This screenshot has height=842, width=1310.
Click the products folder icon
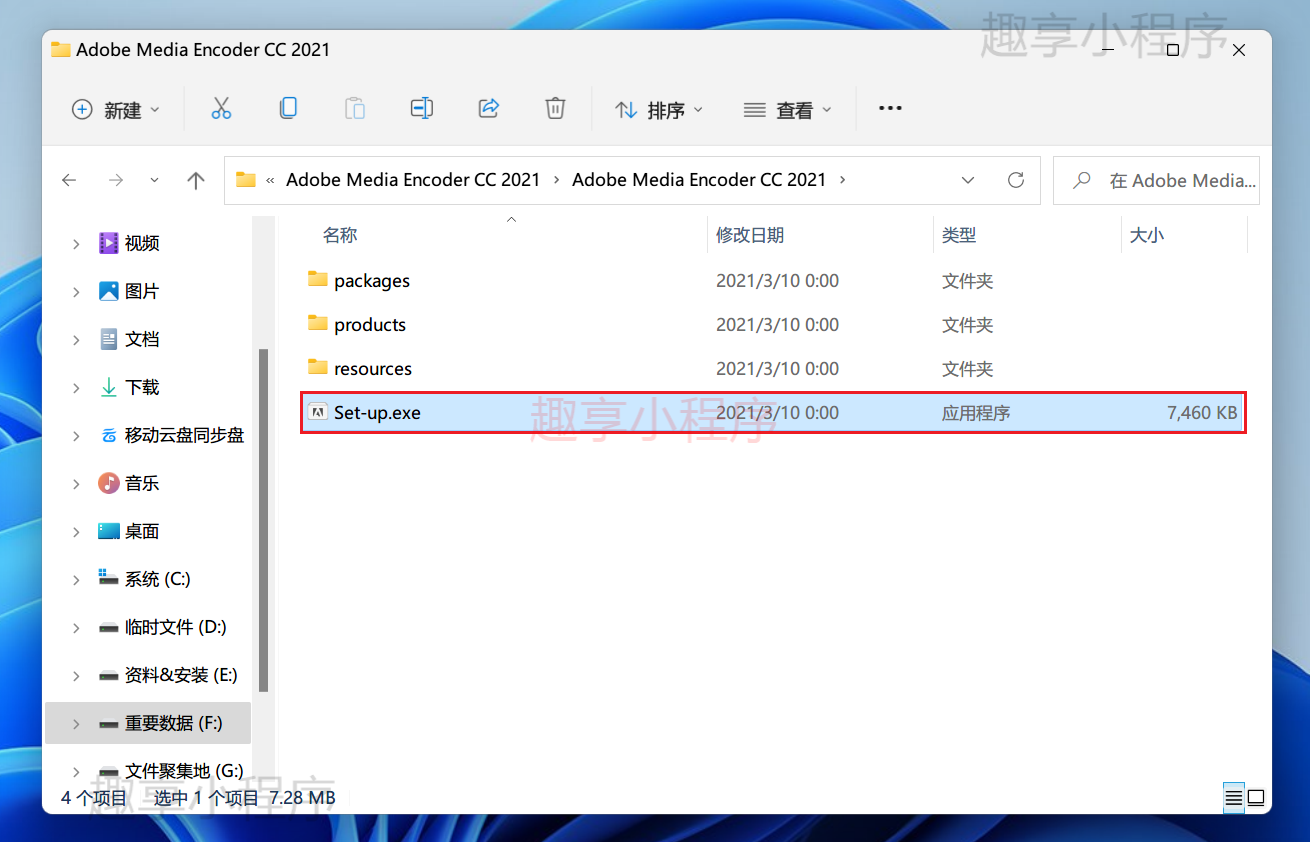[x=318, y=323]
